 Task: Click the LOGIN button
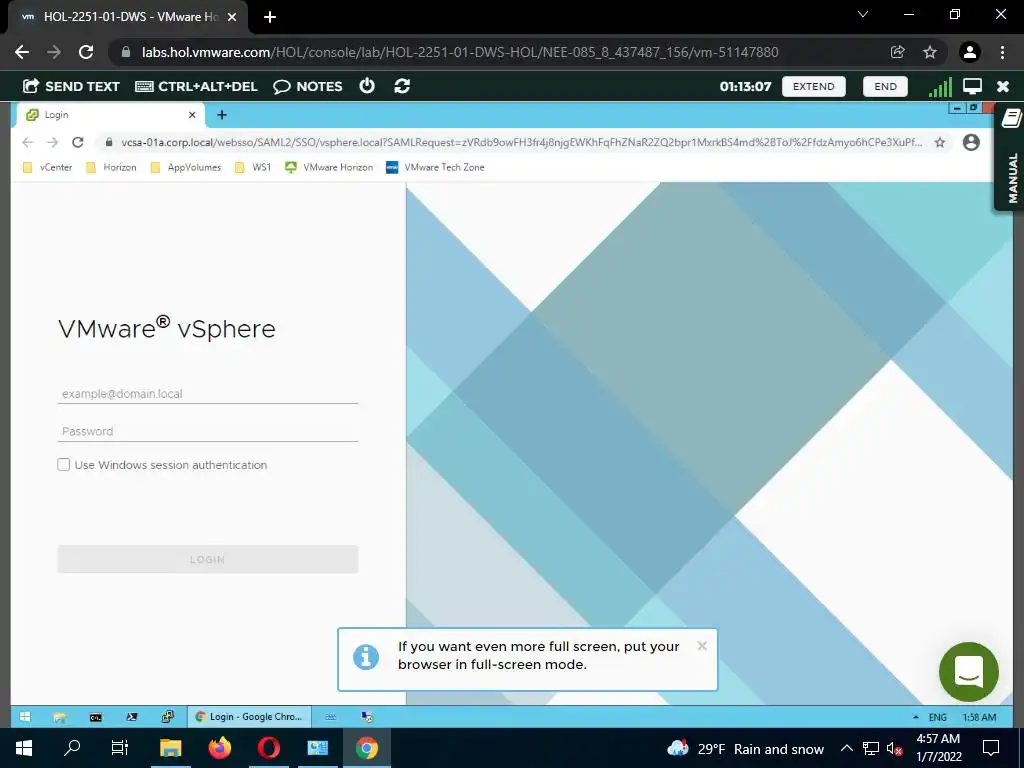pos(208,560)
